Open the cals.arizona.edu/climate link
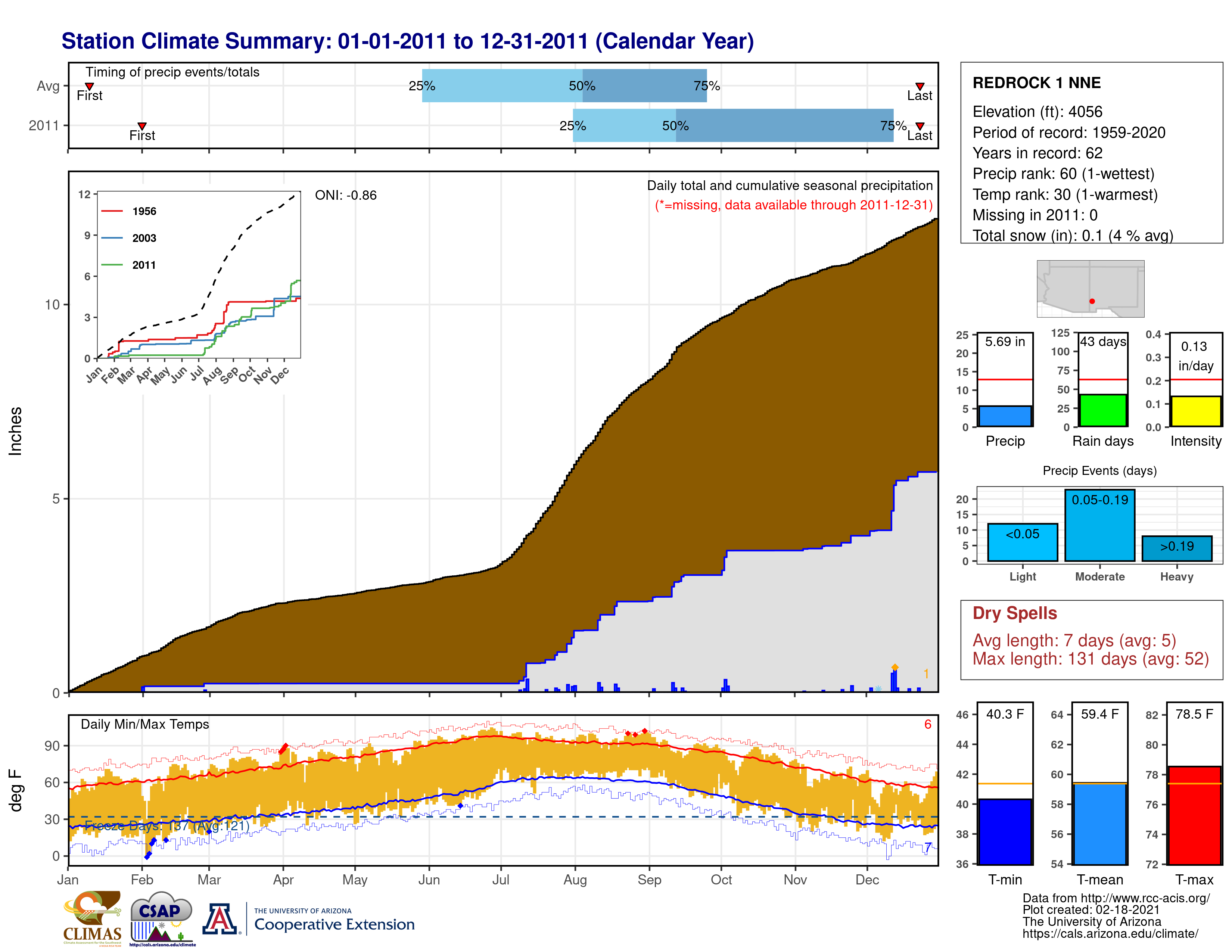Image resolution: width=1232 pixels, height=952 pixels. click(1110, 933)
